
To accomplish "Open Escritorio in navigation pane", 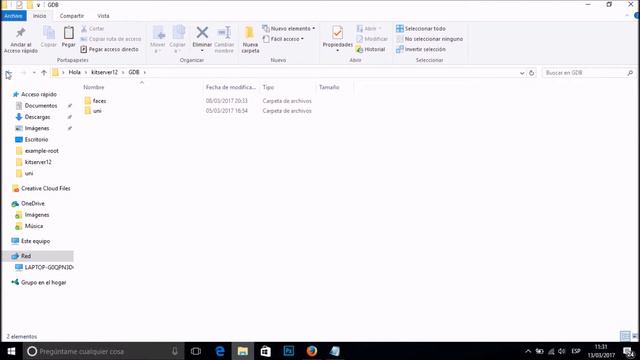I will click(x=36, y=140).
